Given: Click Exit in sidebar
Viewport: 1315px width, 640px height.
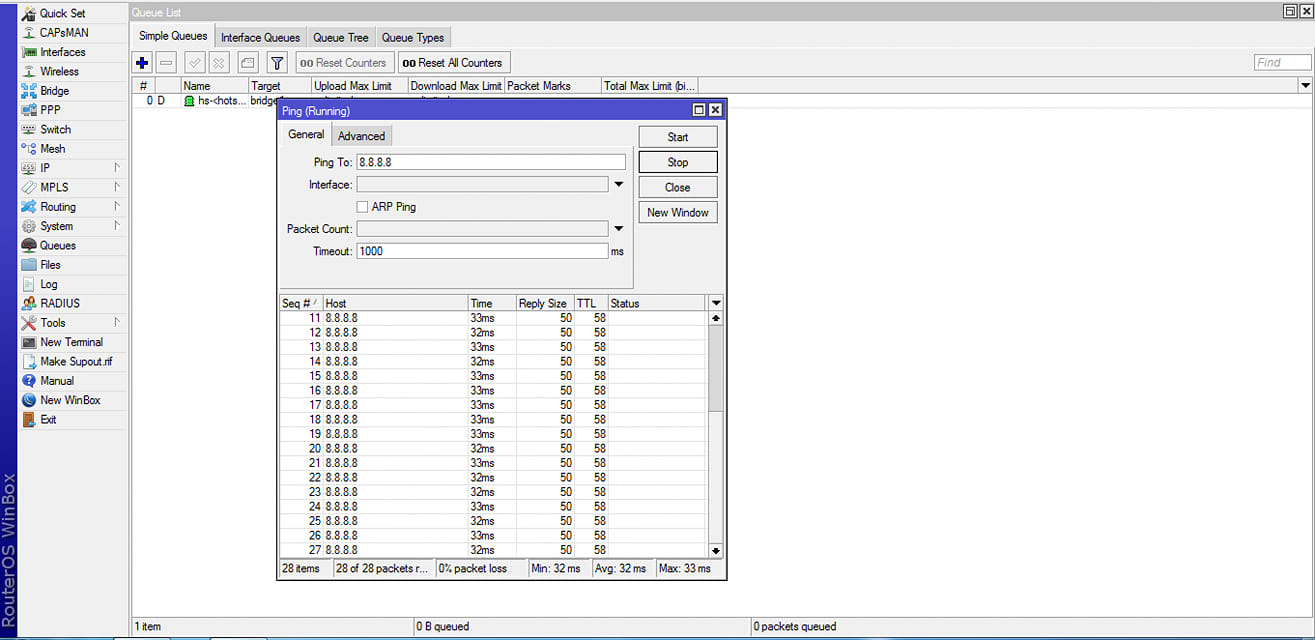Looking at the screenshot, I should tap(48, 420).
